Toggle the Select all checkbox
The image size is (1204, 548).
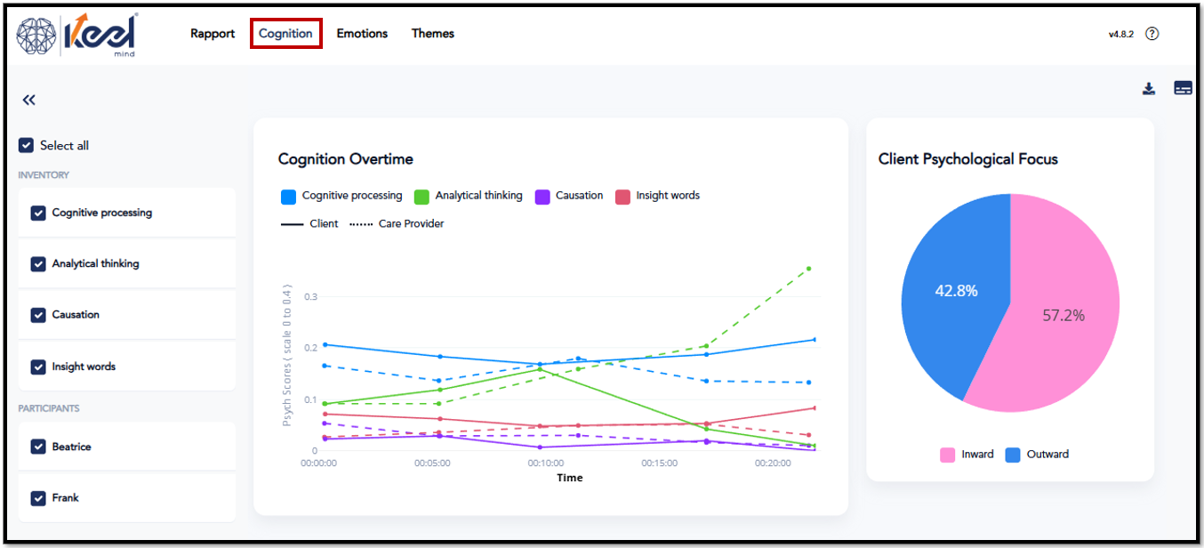pyautogui.click(x=26, y=145)
